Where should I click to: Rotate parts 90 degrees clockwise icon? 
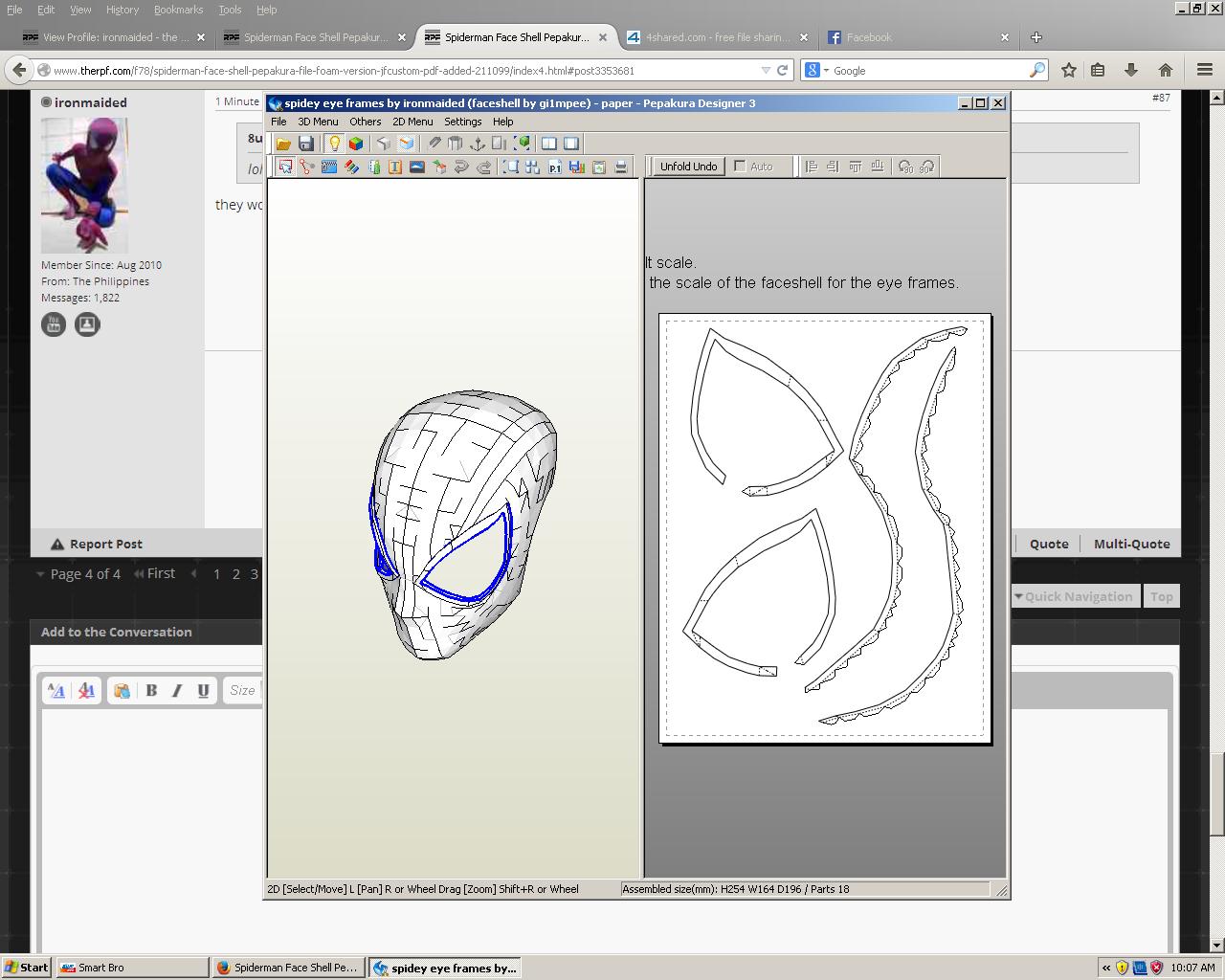pyautogui.click(x=926, y=167)
